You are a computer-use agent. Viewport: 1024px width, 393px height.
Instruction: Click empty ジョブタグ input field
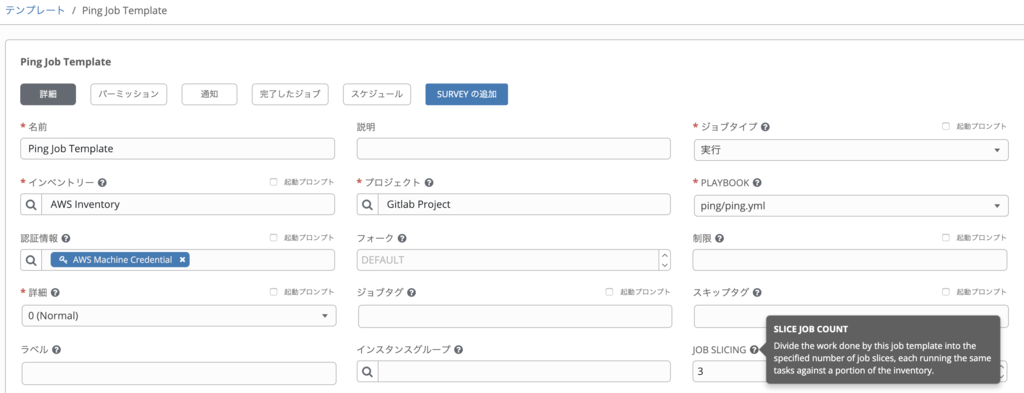pyautogui.click(x=515, y=316)
